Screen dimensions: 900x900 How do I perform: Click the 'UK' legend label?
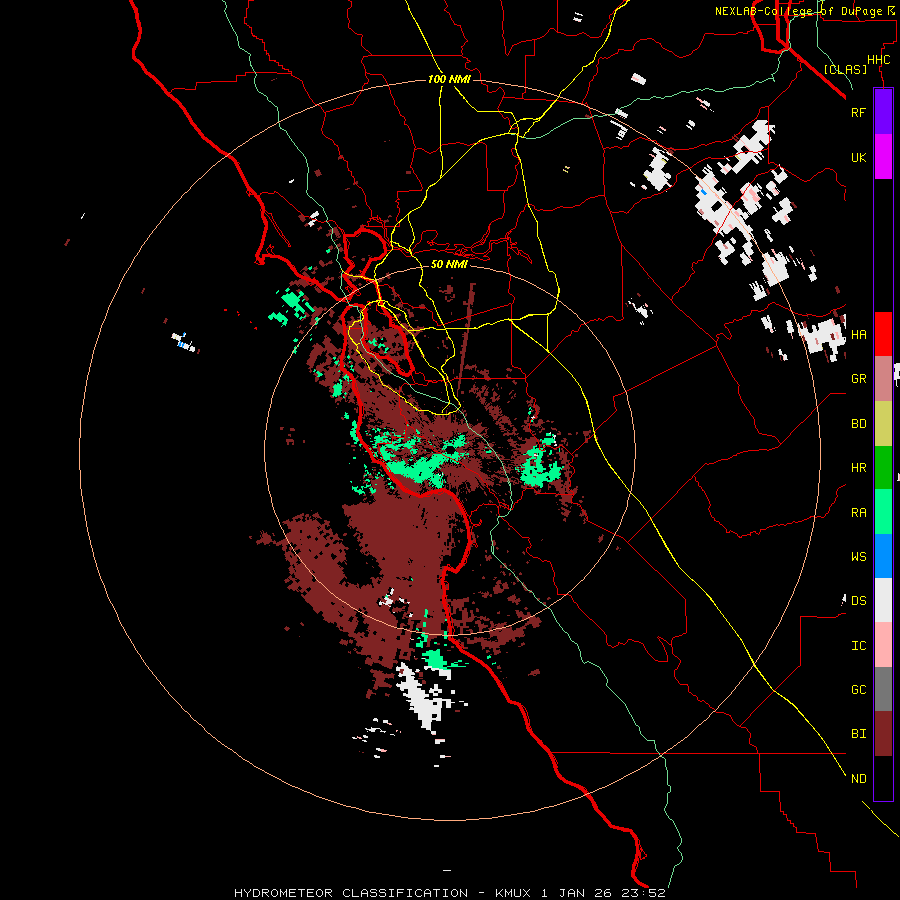pyautogui.click(x=858, y=157)
